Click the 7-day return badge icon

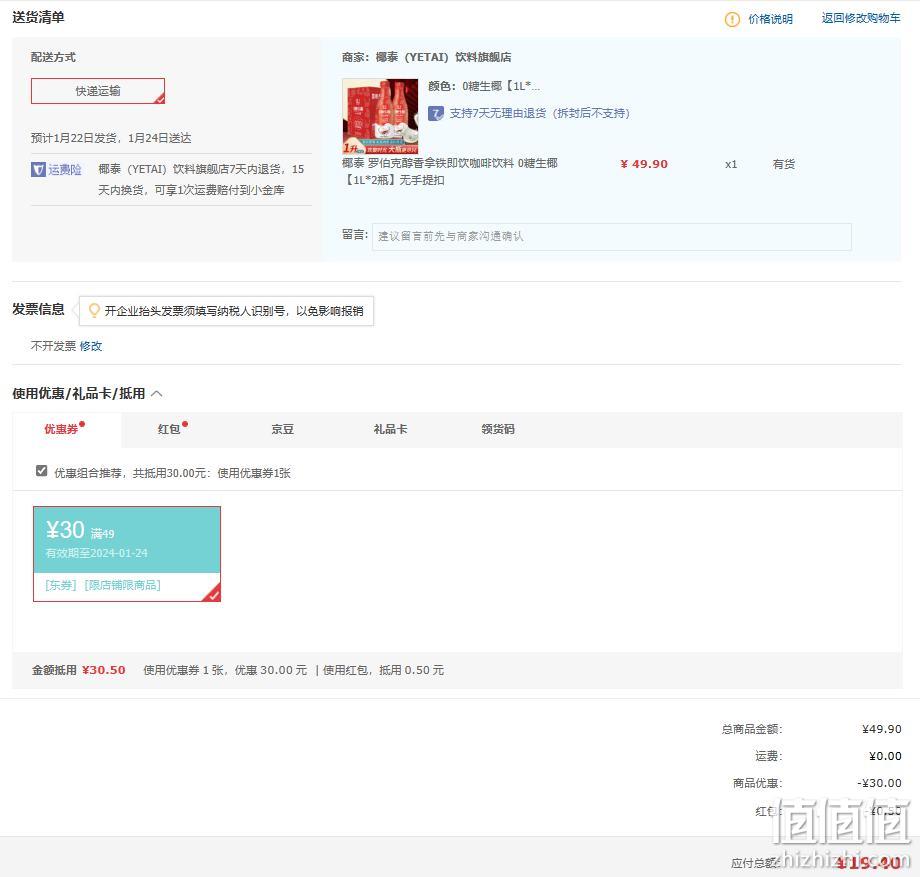point(435,113)
